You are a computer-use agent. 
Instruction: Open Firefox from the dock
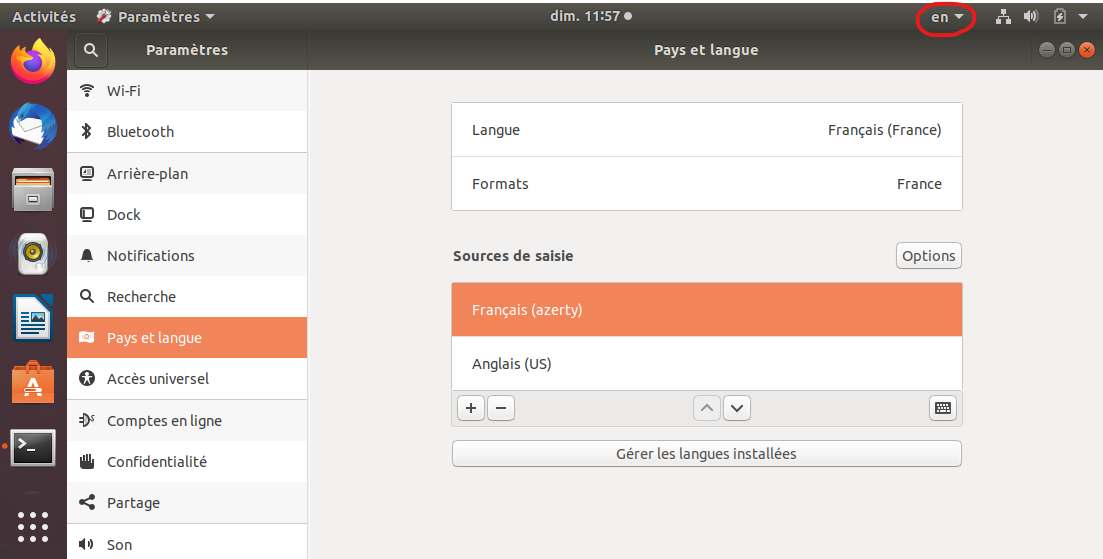click(x=33, y=63)
